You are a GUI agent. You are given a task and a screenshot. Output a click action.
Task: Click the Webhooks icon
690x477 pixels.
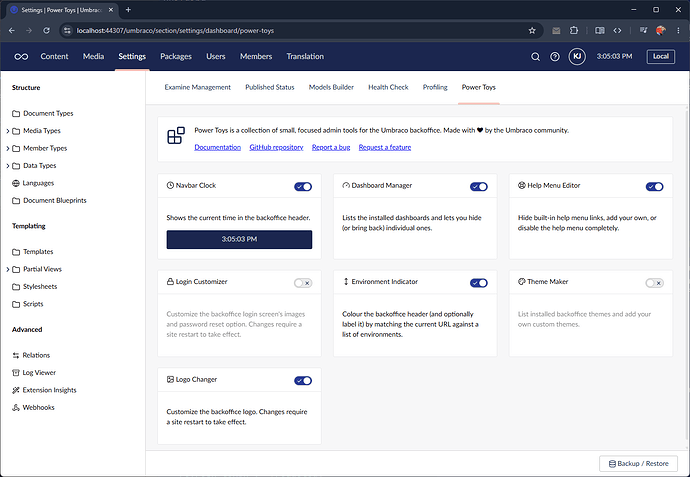click(x=16, y=407)
